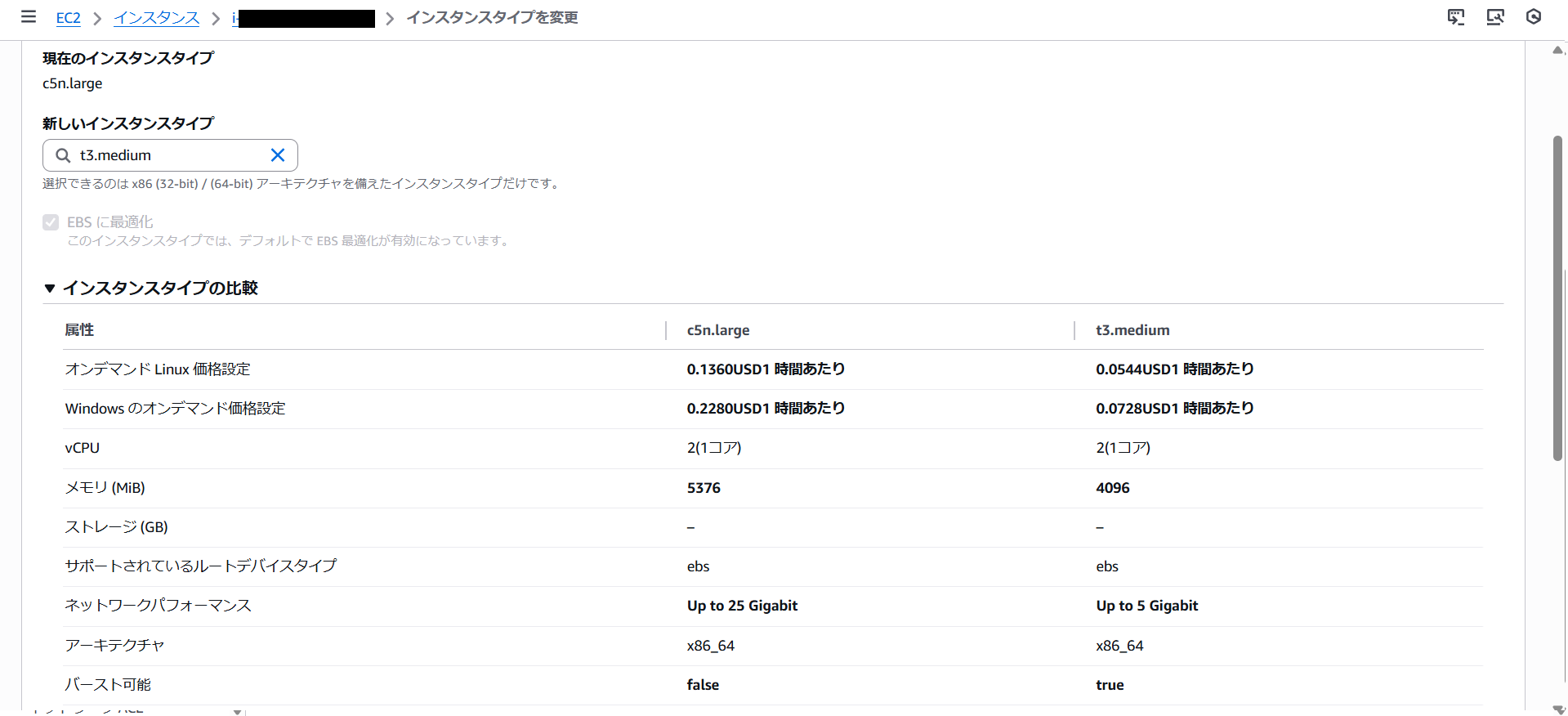Toggle the EBS に最適化 checkbox
Screen dimensions: 1568x716
point(51,222)
